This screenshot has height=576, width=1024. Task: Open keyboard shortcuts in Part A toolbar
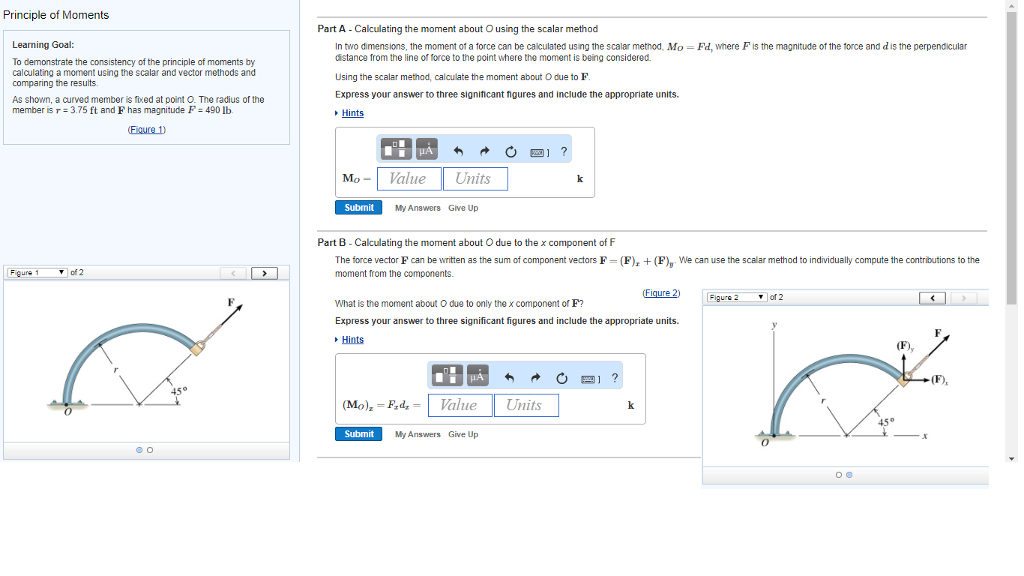pyautogui.click(x=539, y=152)
